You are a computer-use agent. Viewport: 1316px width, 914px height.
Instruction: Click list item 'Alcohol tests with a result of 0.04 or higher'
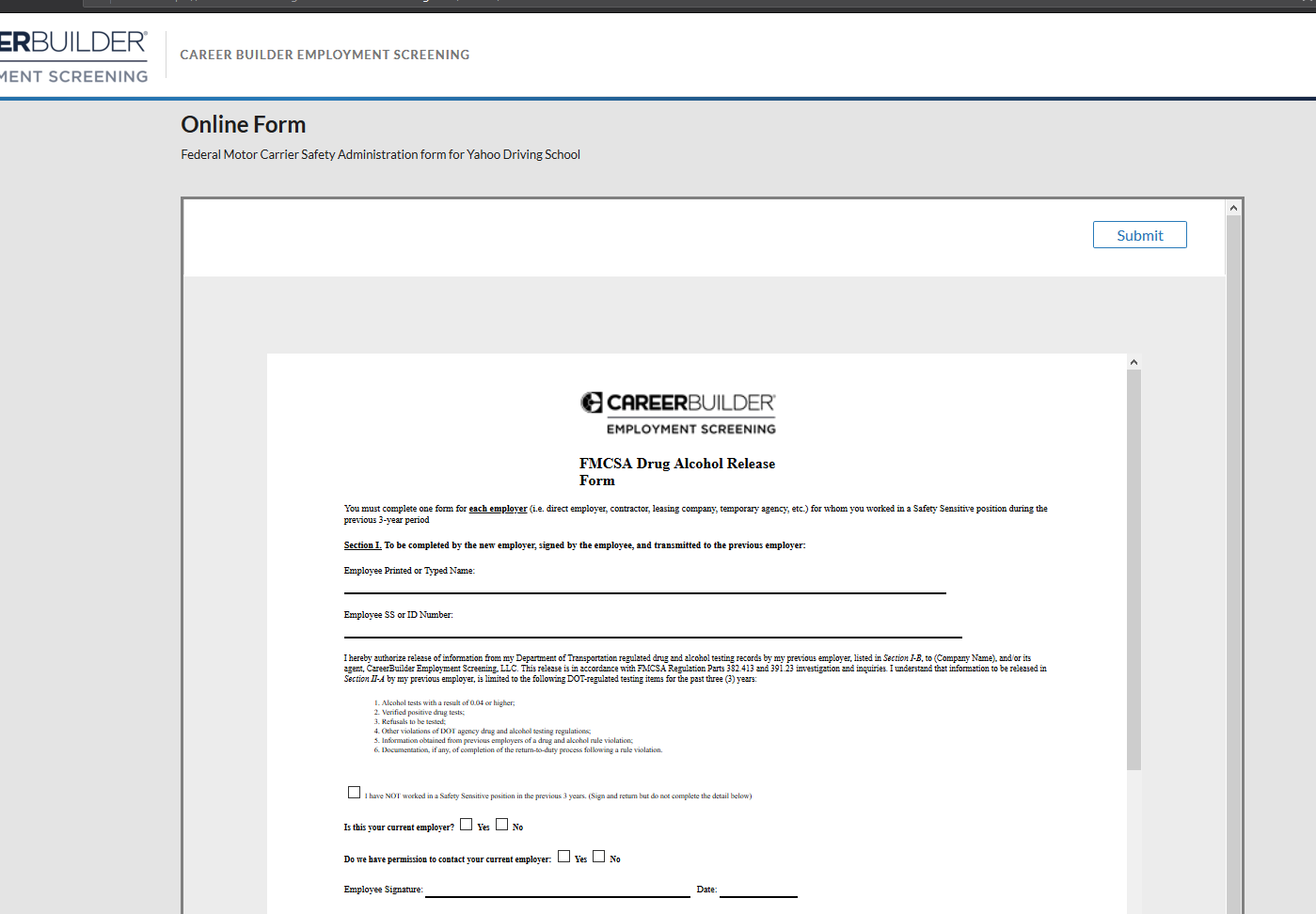tap(448, 702)
